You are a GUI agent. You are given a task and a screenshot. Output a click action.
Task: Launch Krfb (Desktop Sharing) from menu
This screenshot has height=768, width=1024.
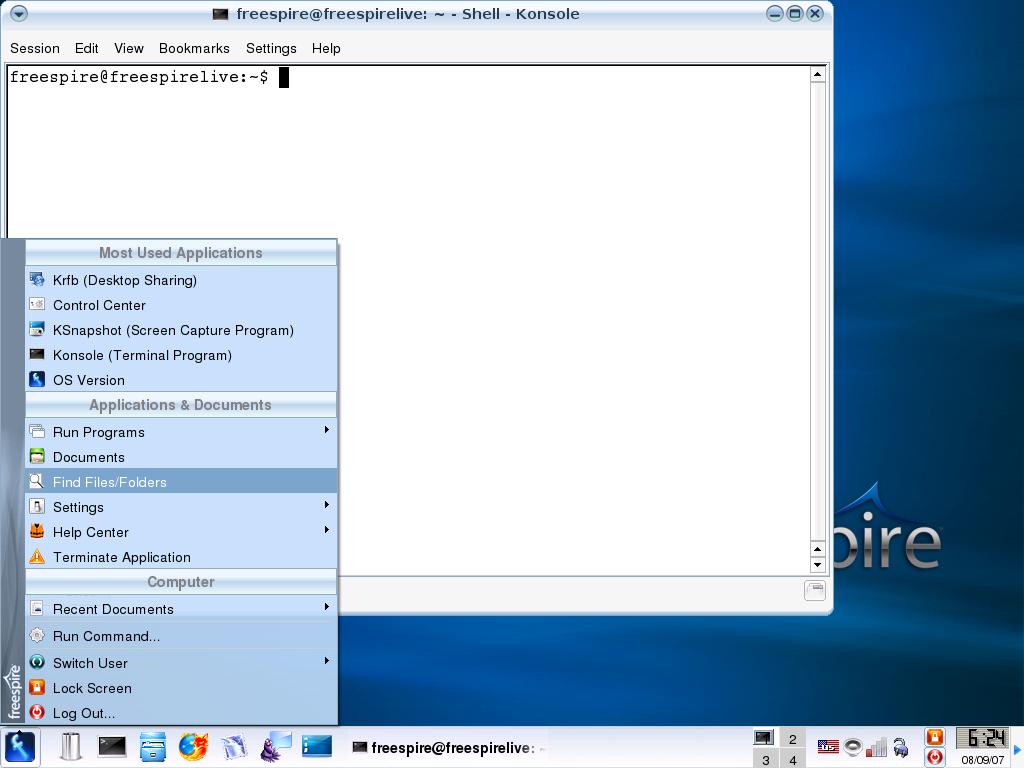coord(181,280)
